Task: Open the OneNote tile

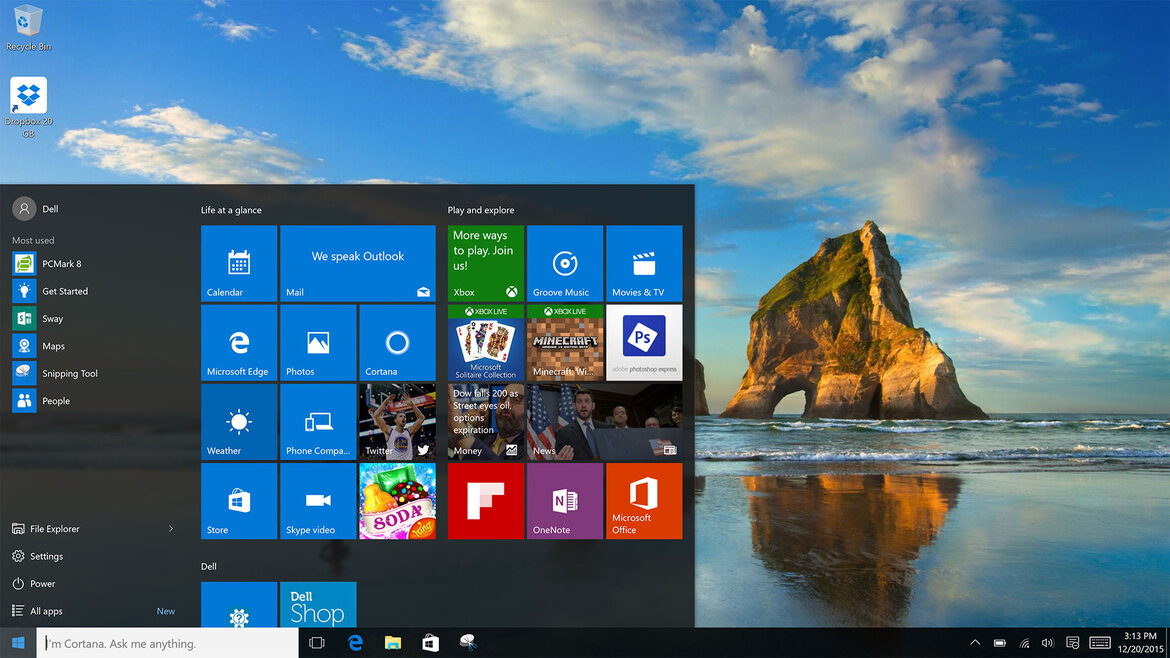Action: click(x=565, y=501)
